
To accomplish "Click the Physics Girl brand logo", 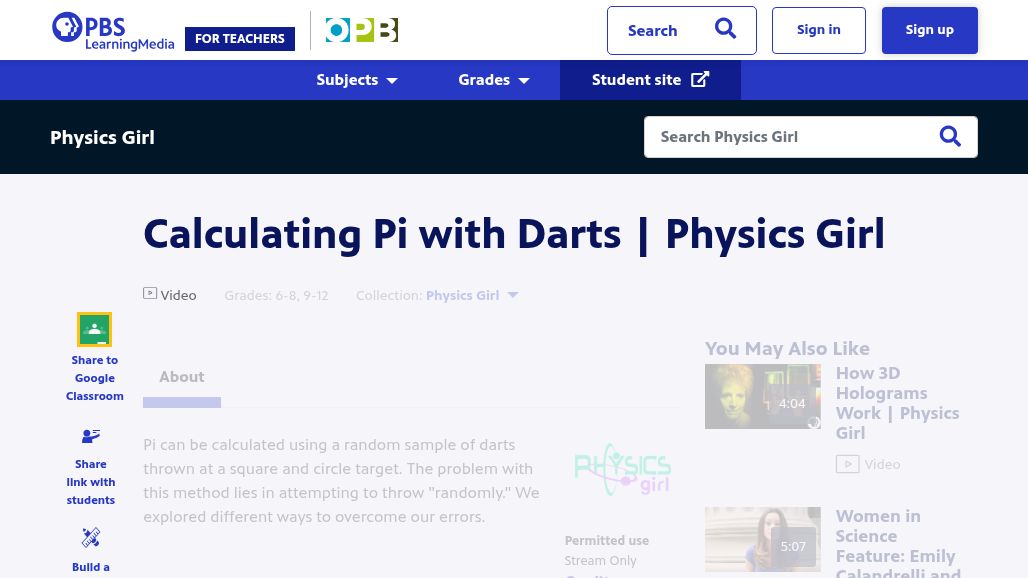I will coord(622,470).
